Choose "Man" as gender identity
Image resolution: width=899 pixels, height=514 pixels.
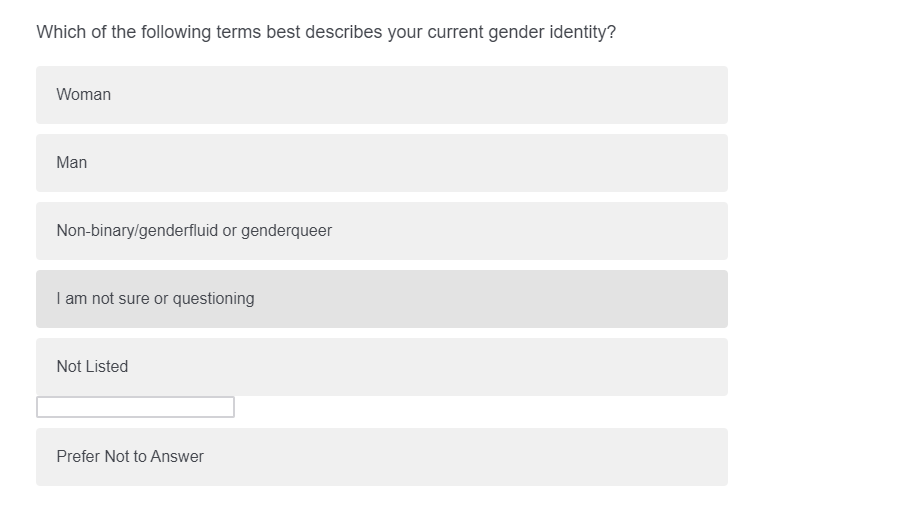381,163
